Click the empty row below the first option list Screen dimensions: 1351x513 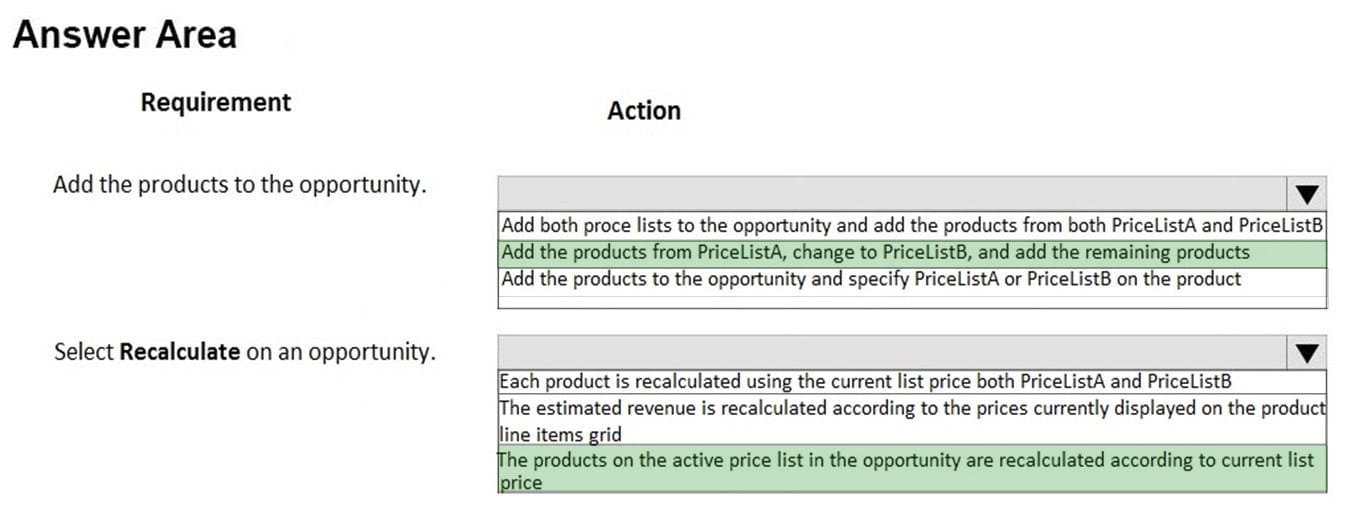pos(911,301)
